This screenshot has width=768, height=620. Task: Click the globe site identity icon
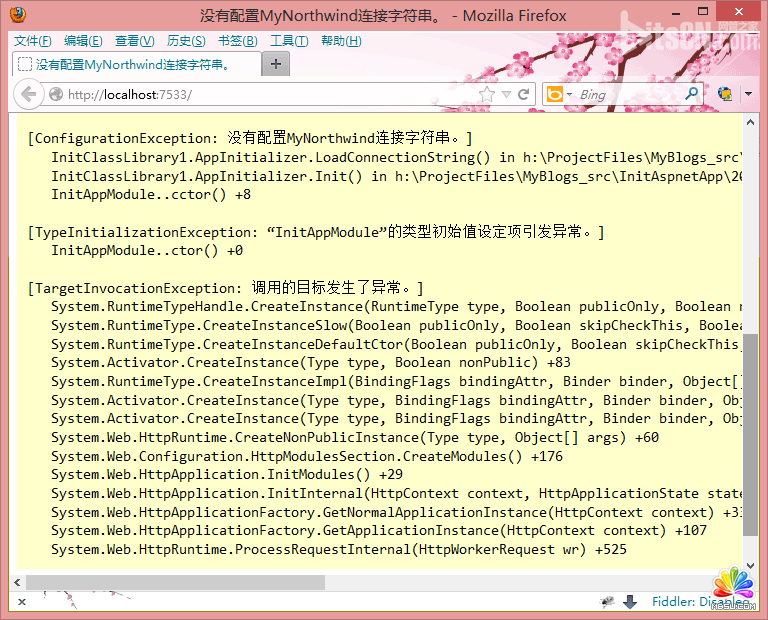(56, 94)
